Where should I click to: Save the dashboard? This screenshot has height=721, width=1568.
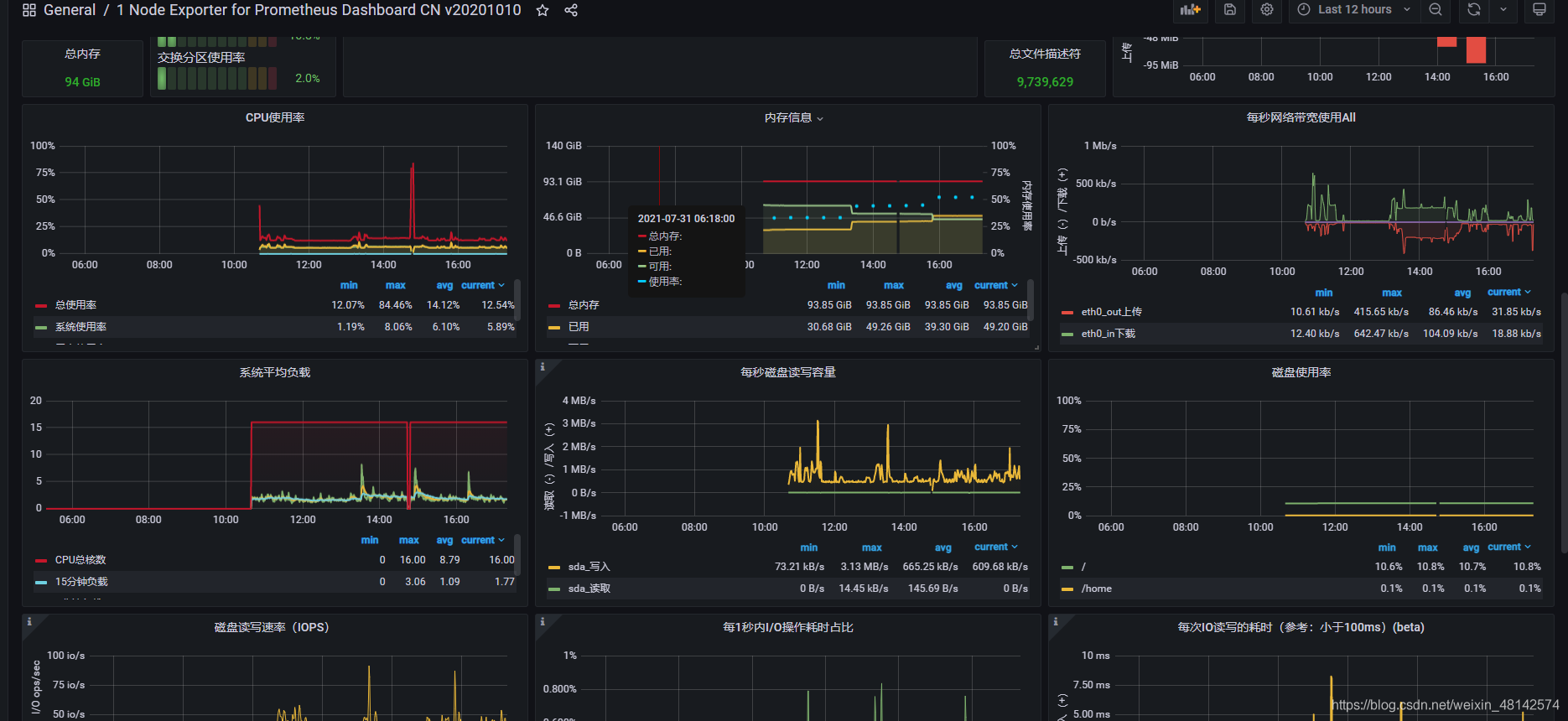1230,9
